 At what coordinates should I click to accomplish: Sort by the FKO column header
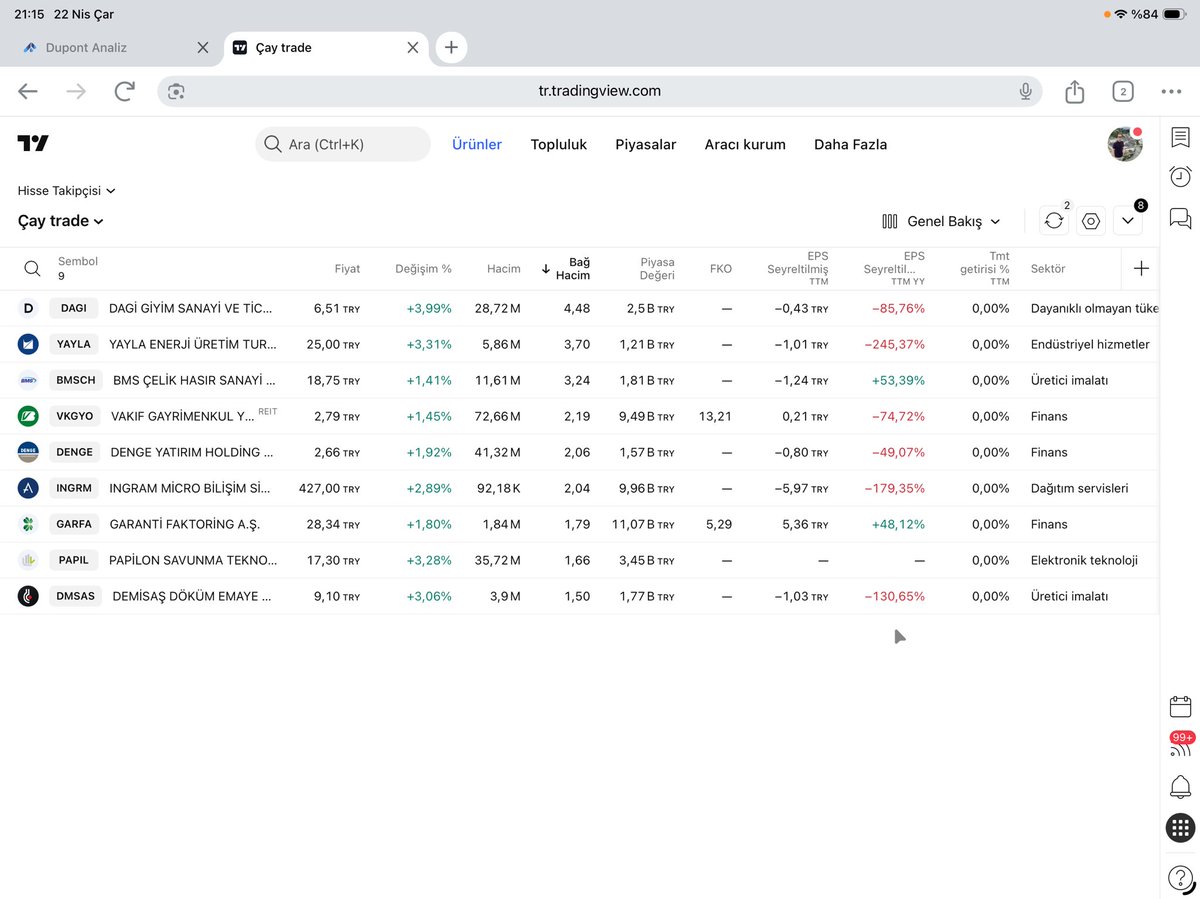(x=721, y=269)
